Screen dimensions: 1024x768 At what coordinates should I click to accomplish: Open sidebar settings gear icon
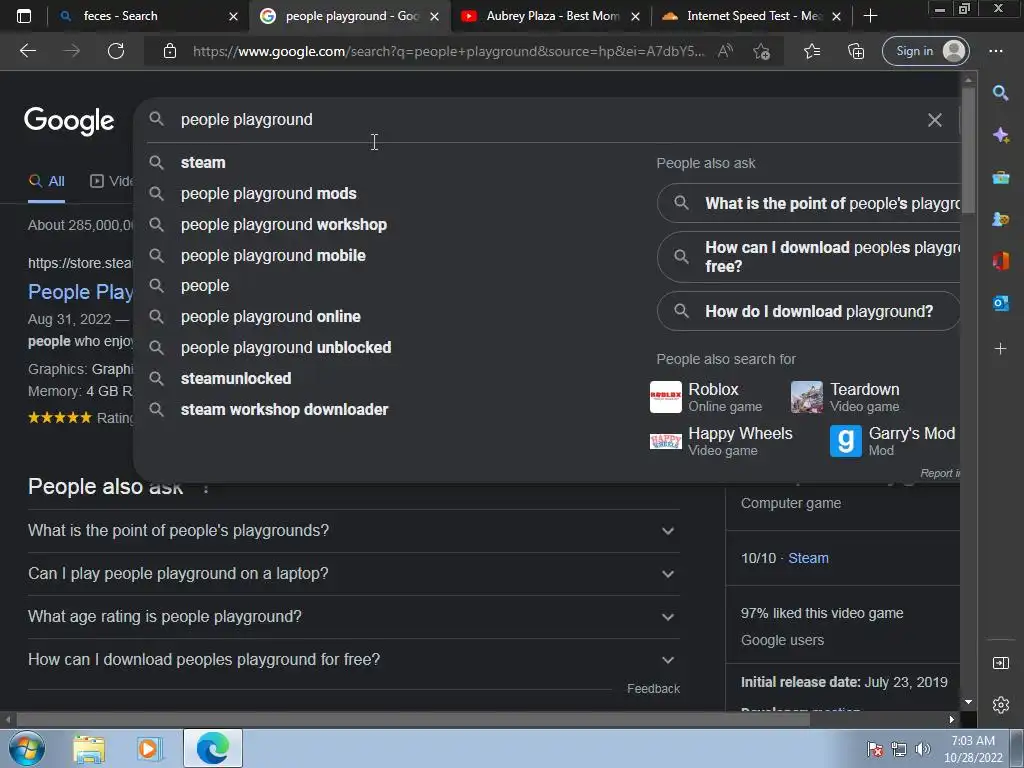(x=1000, y=705)
